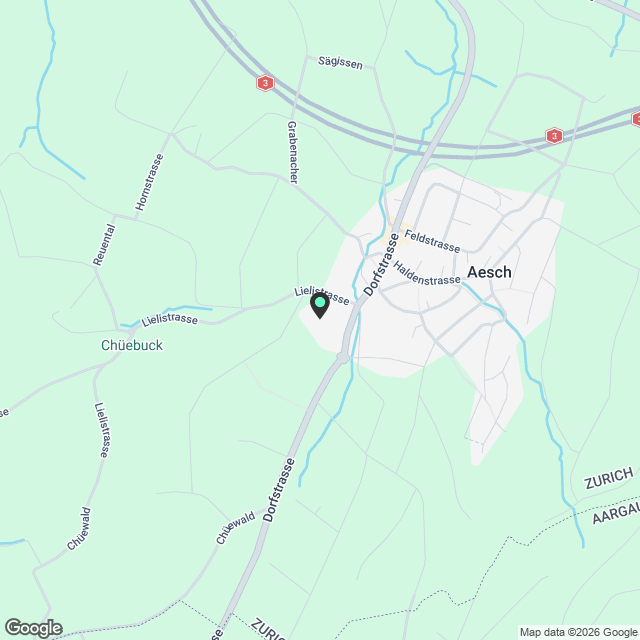Click the route 3 shield east of Aesch
Image resolution: width=640 pixels, height=640 pixels.
[554, 136]
